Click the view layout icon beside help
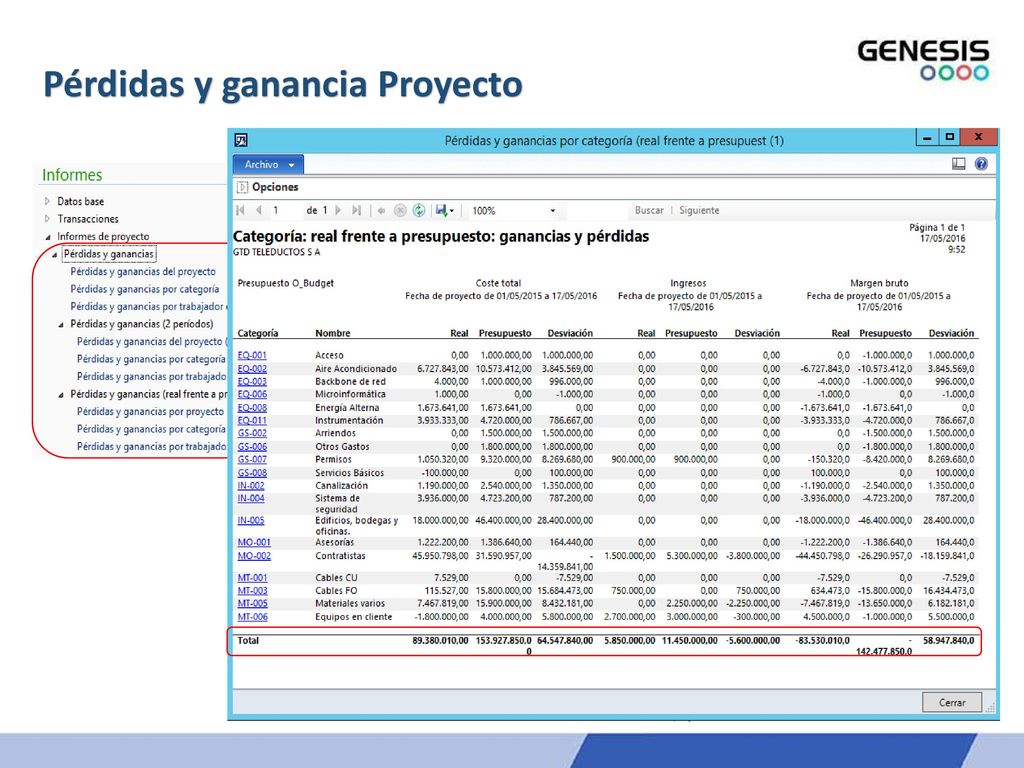Viewport: 1024px width, 768px height. [x=959, y=164]
